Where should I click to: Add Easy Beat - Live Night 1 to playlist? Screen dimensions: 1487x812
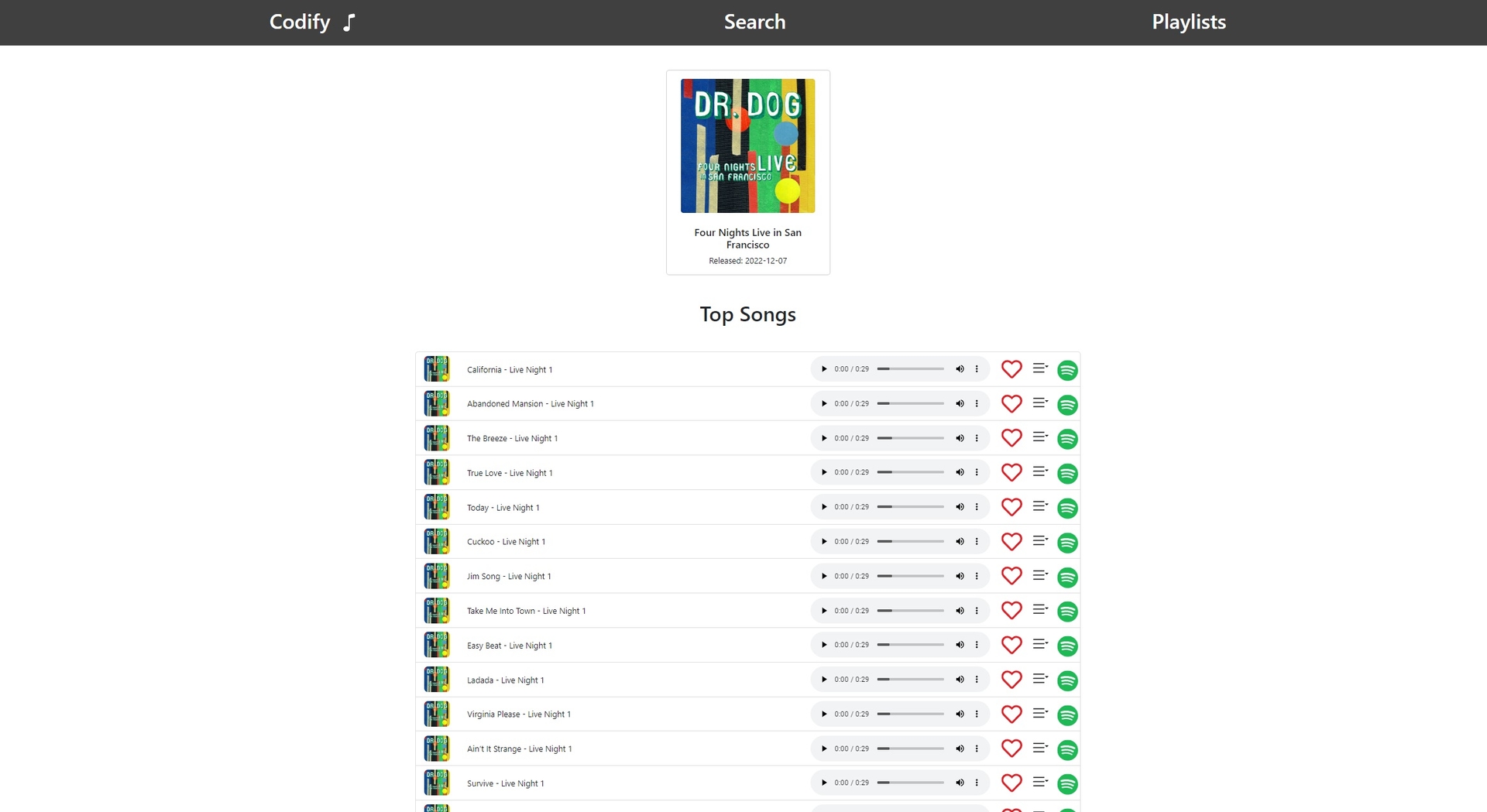pos(1040,644)
